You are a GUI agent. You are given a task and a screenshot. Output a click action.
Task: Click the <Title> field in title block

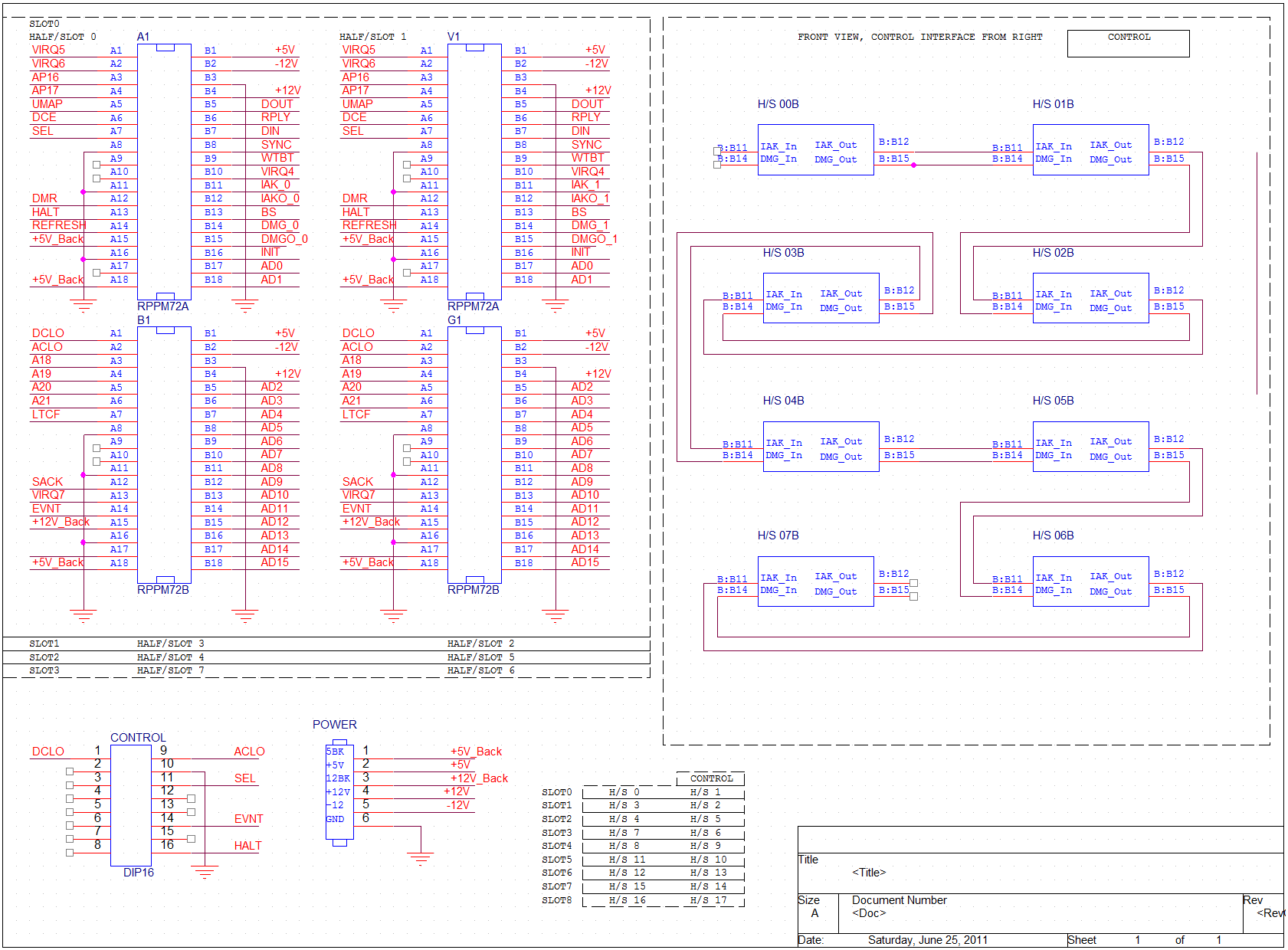tap(869, 873)
